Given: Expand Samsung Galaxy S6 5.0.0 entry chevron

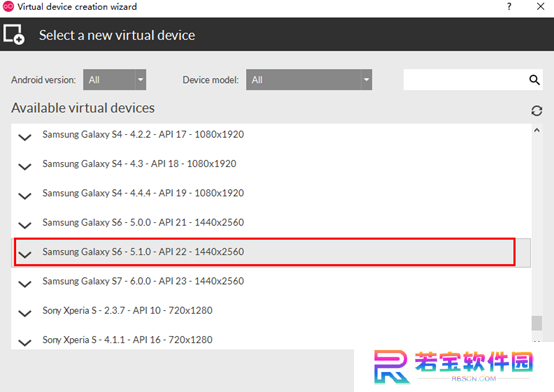Looking at the screenshot, I should (25, 225).
